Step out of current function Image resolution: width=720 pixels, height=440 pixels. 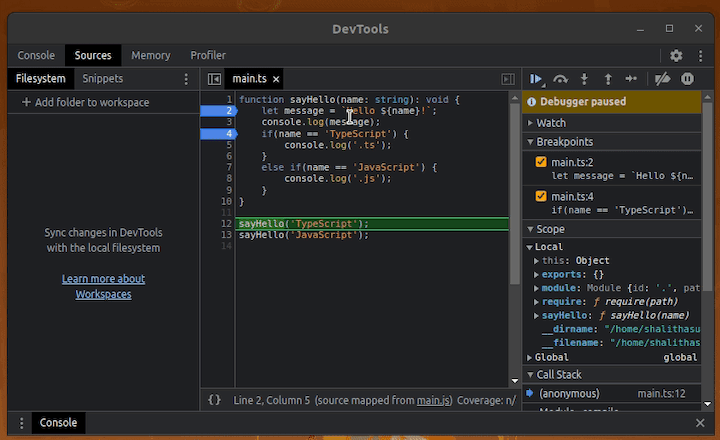608,79
